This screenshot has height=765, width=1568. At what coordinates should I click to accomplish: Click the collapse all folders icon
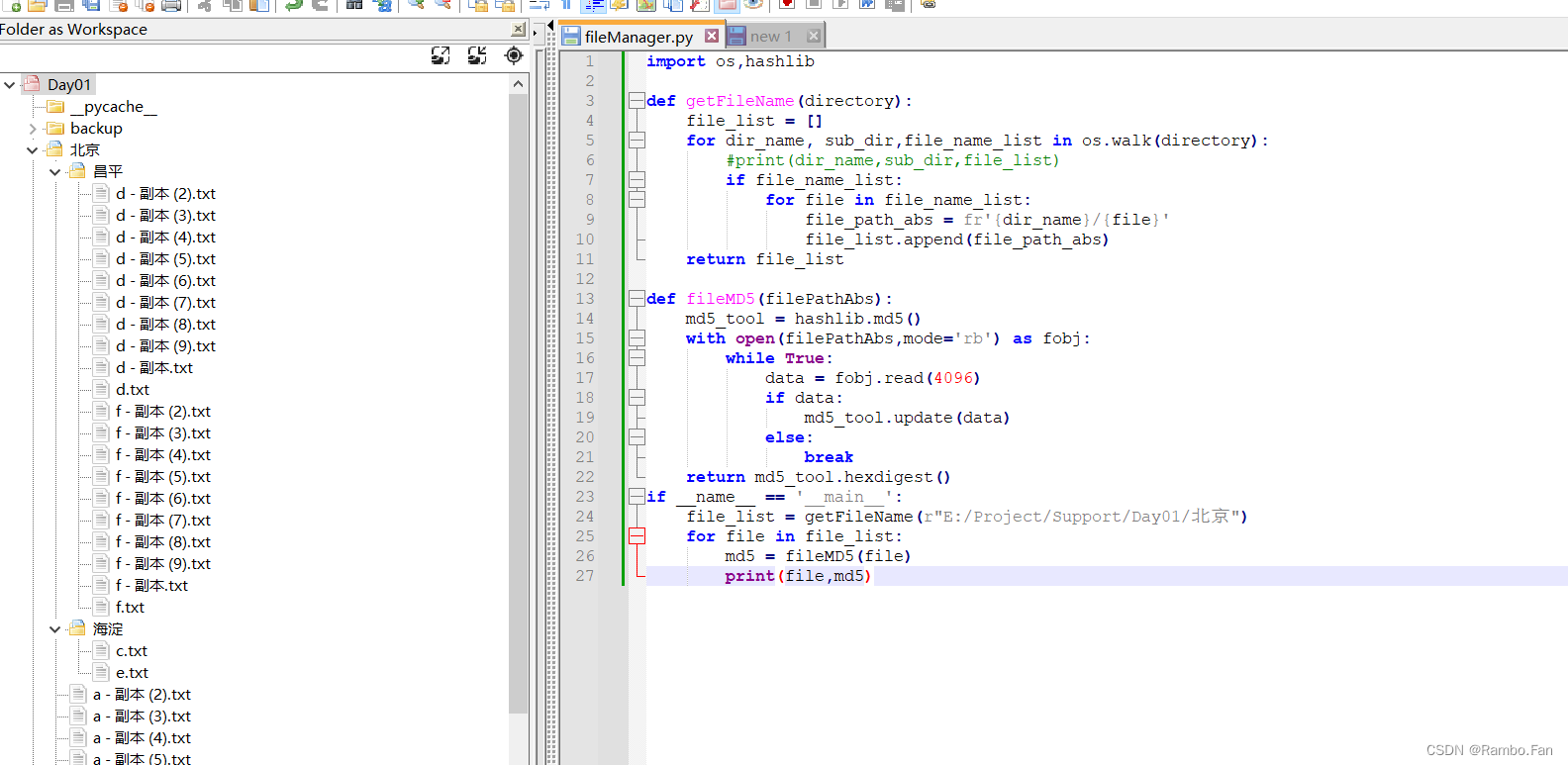coord(477,55)
